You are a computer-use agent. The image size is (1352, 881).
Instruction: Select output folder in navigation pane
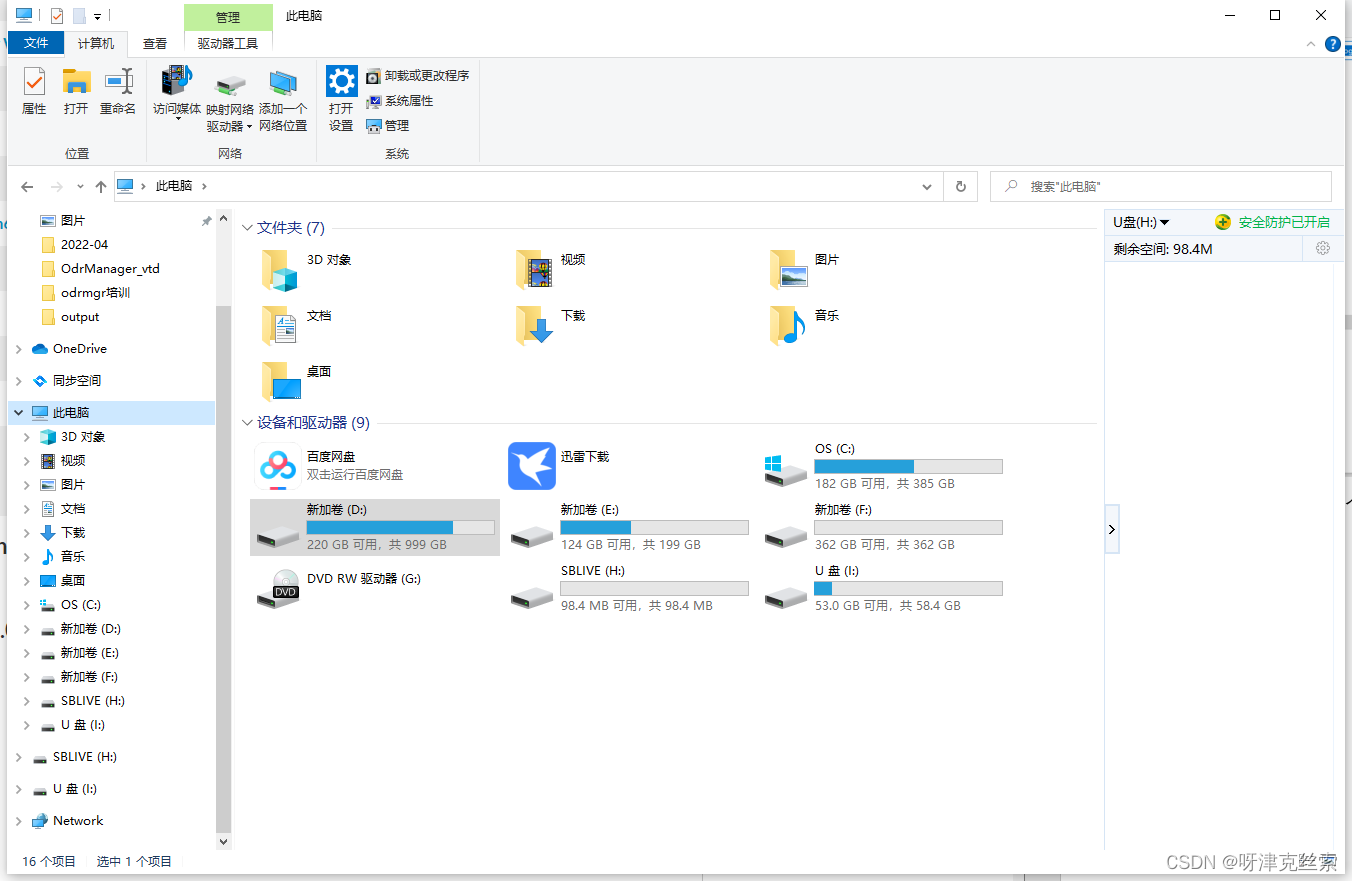tap(80, 317)
